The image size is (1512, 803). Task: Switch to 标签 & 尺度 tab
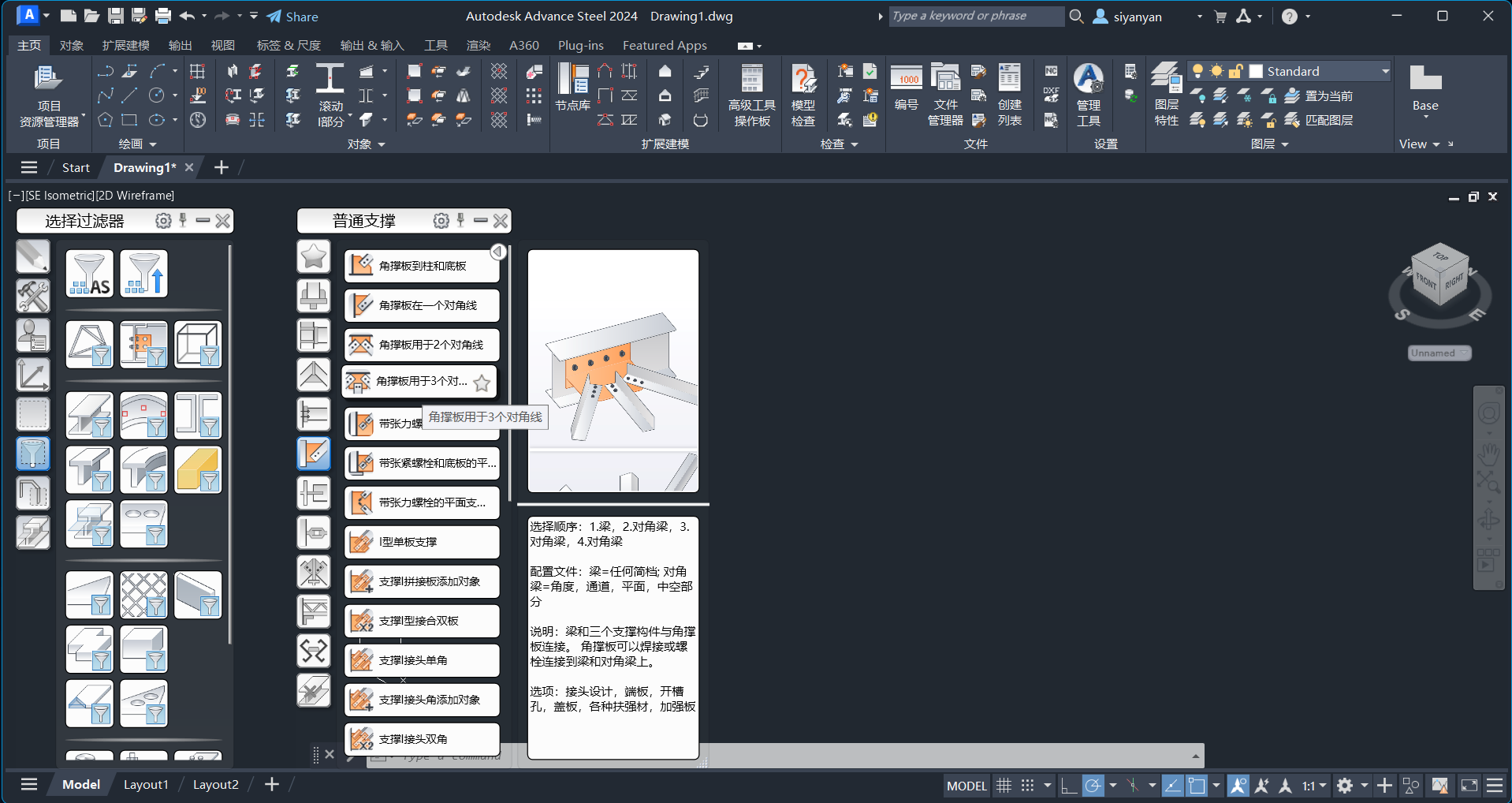pos(289,46)
